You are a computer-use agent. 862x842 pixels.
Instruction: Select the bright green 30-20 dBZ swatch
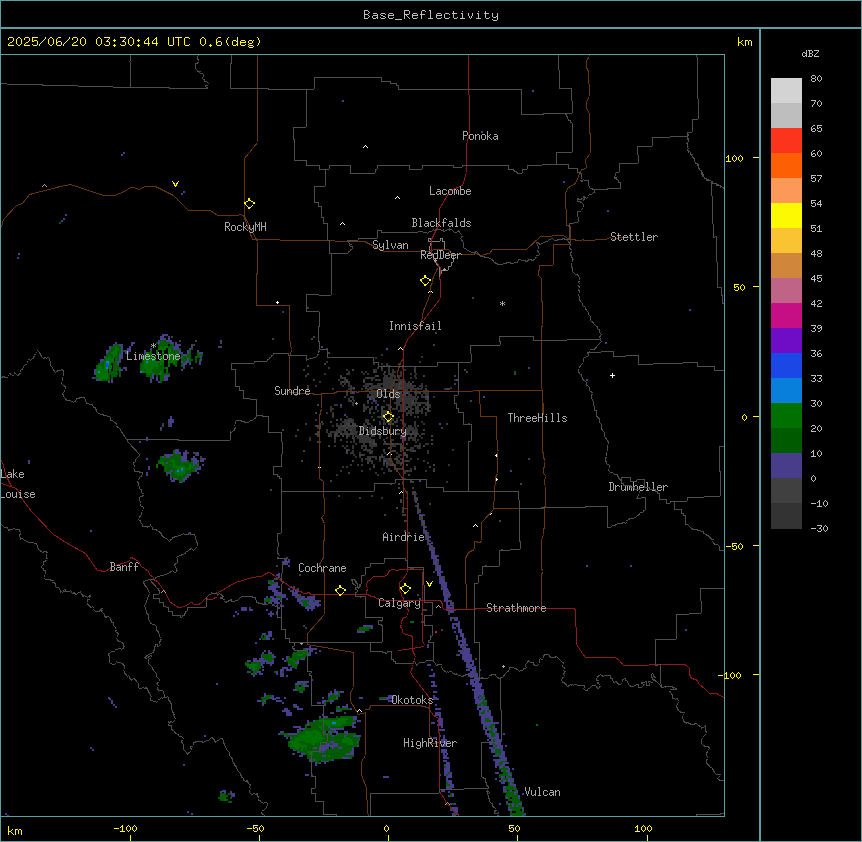(786, 416)
